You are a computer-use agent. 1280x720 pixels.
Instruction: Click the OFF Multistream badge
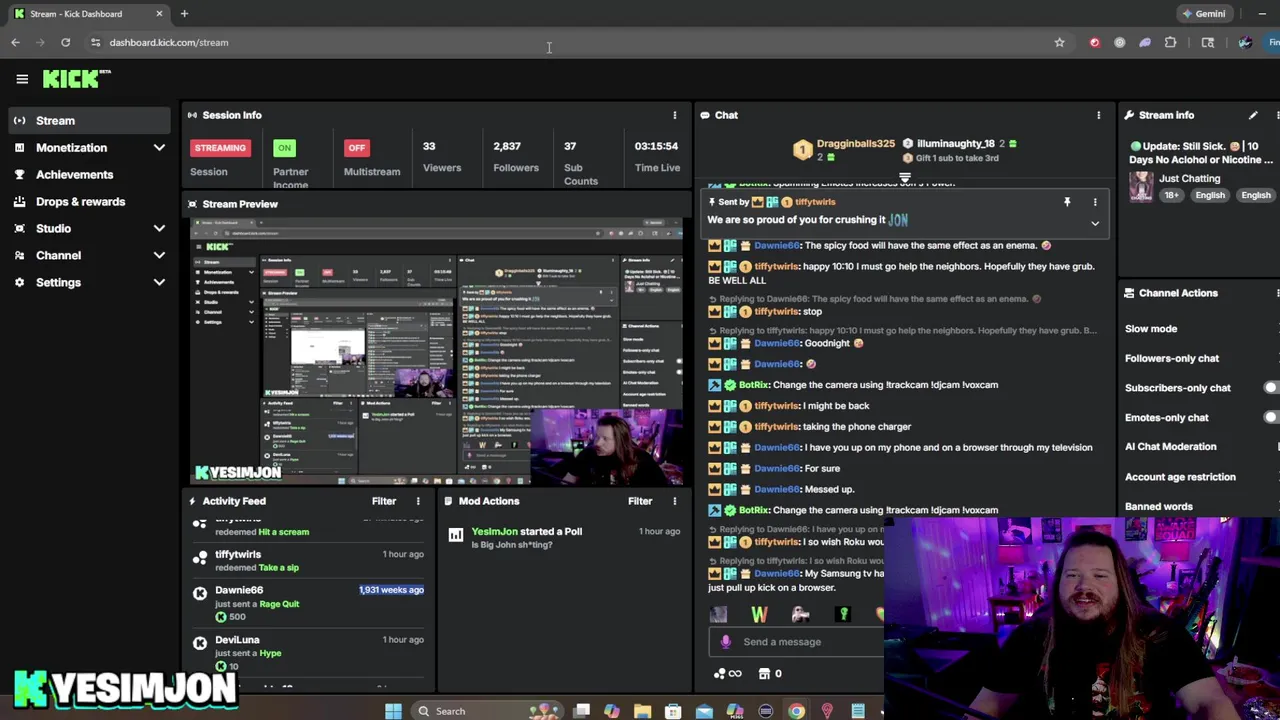(356, 148)
